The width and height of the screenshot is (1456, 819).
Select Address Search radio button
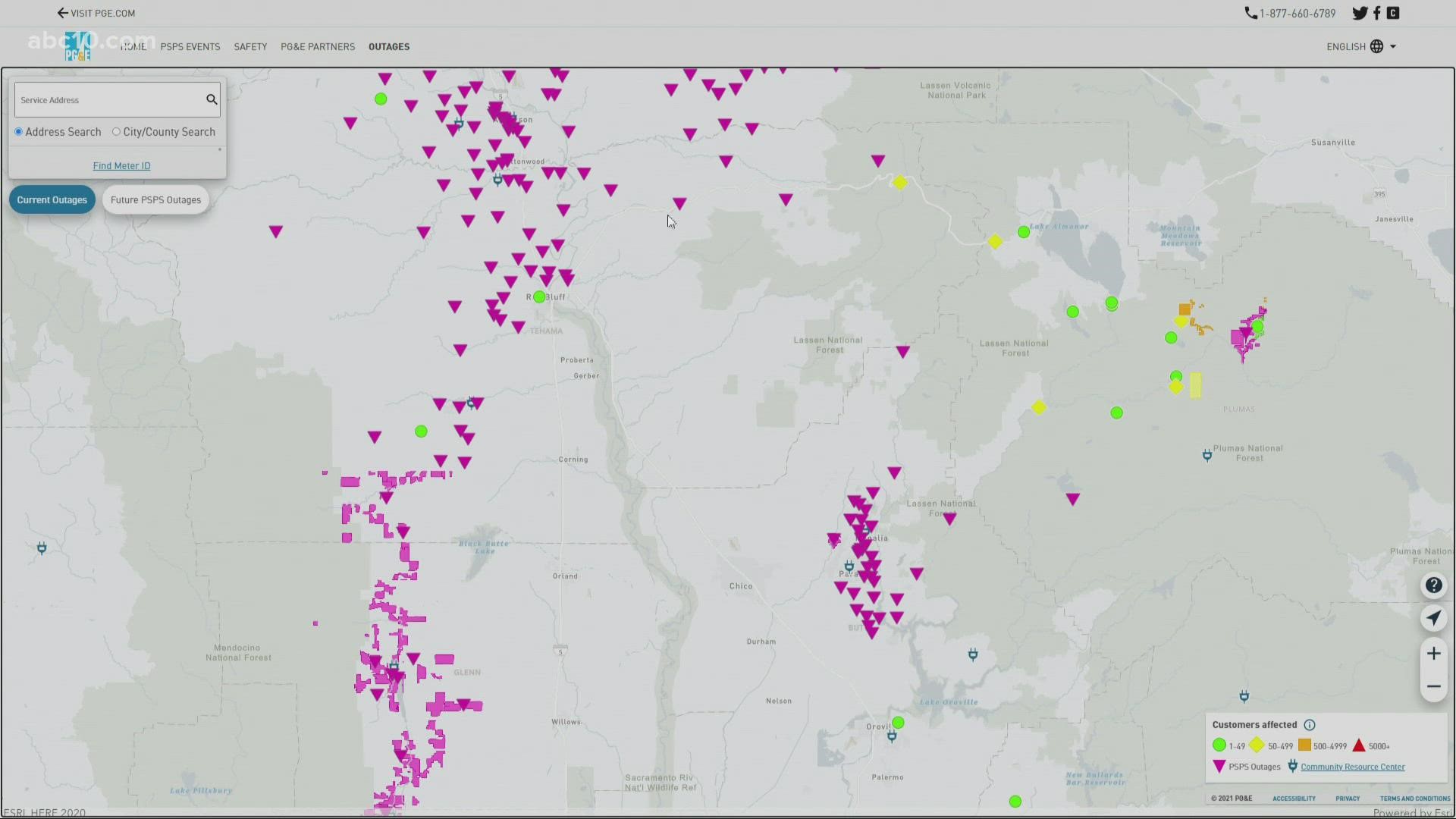[18, 131]
